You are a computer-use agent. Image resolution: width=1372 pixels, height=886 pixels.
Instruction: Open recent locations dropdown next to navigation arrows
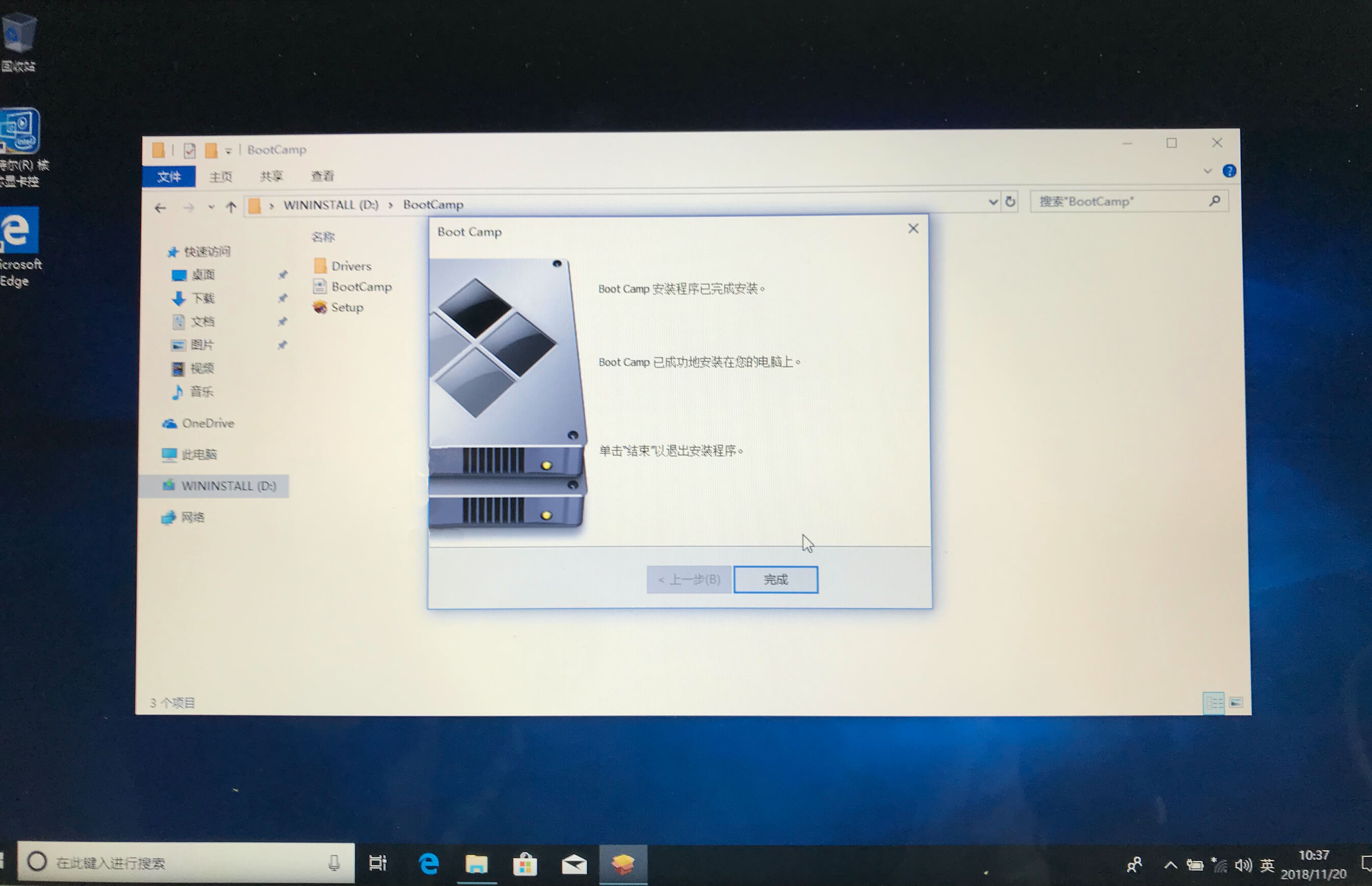tap(211, 207)
